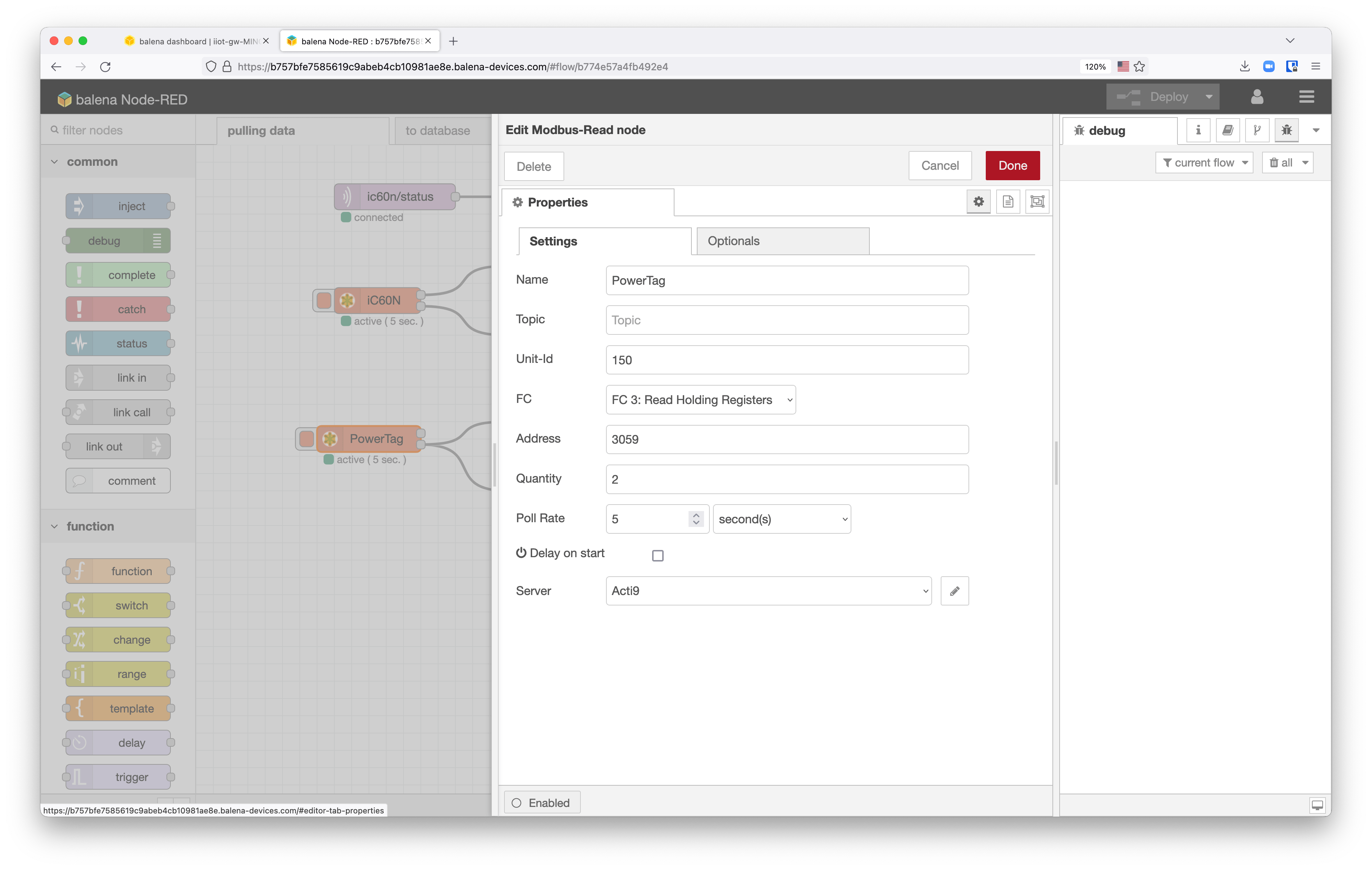Click the Delete button

pyautogui.click(x=534, y=166)
